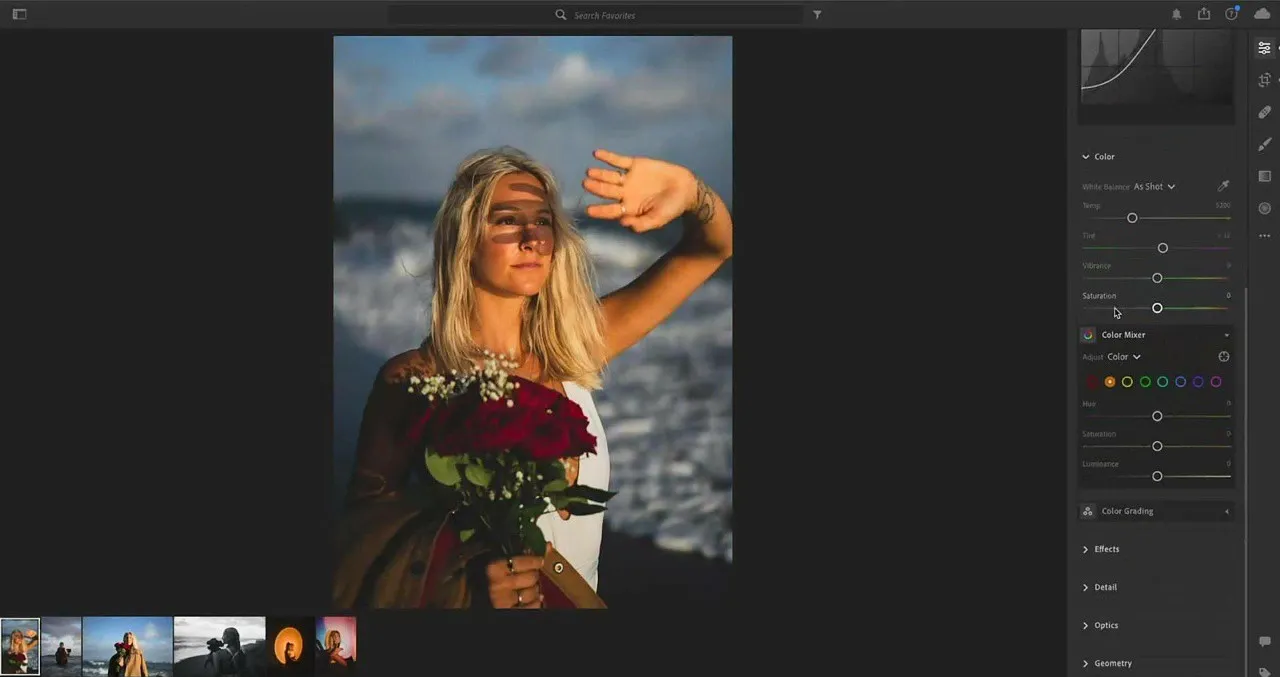Collapse the Color Mixer panel arrow
This screenshot has width=1280, height=677.
pyautogui.click(x=1227, y=335)
